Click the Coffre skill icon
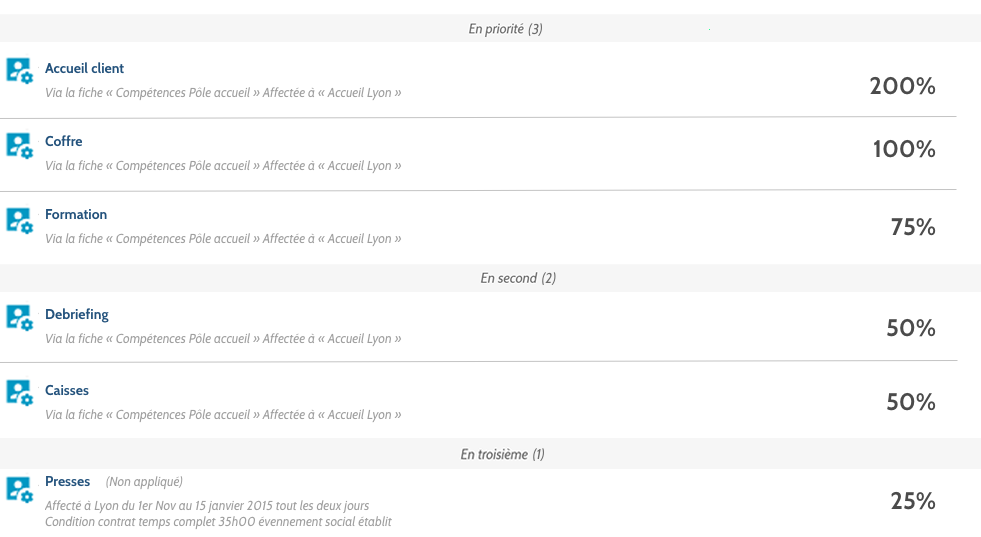Screen dimensions: 981x537 tap(19, 145)
